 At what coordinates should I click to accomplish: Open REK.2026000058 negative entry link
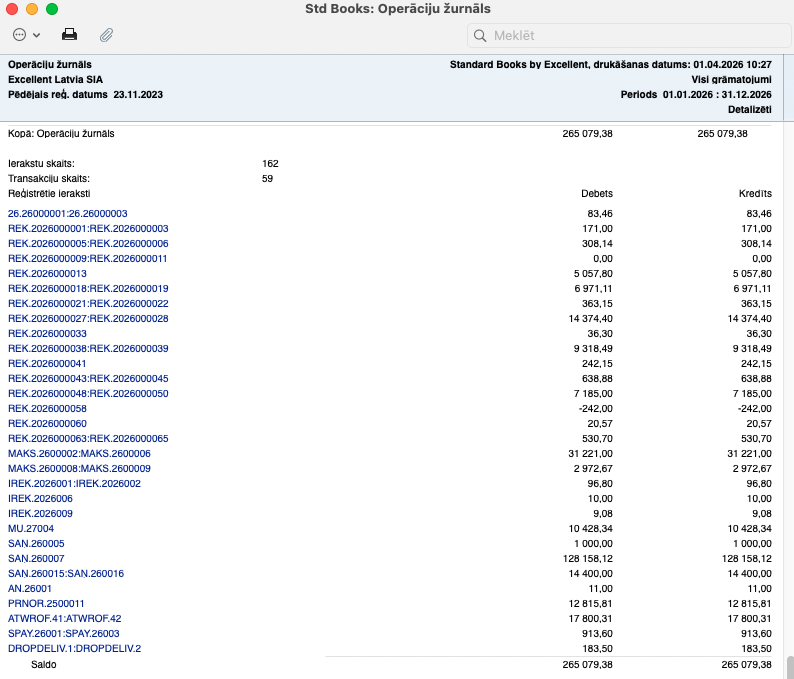pos(47,409)
